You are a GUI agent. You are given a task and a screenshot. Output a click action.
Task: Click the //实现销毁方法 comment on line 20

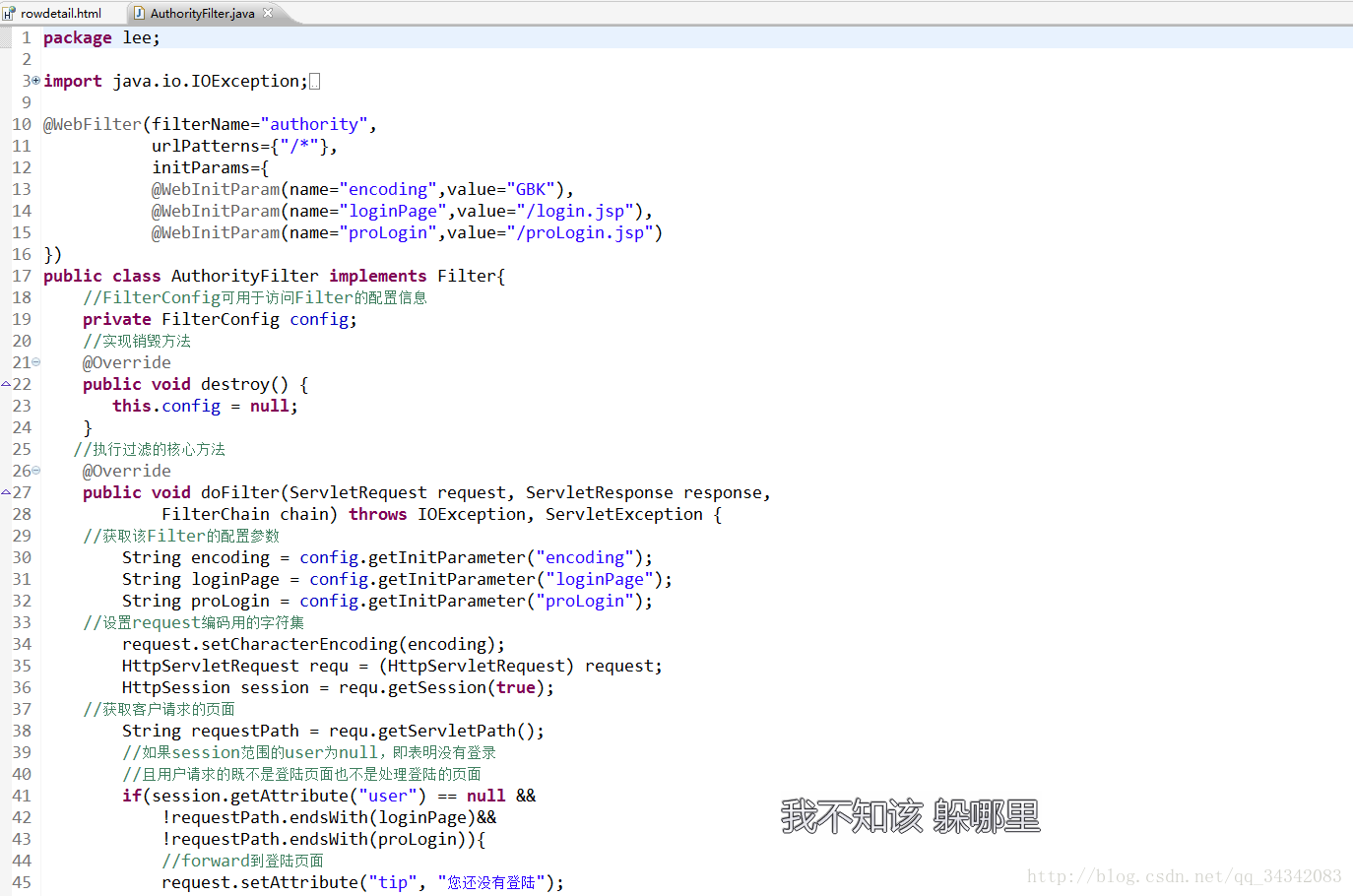pyautogui.click(x=137, y=341)
